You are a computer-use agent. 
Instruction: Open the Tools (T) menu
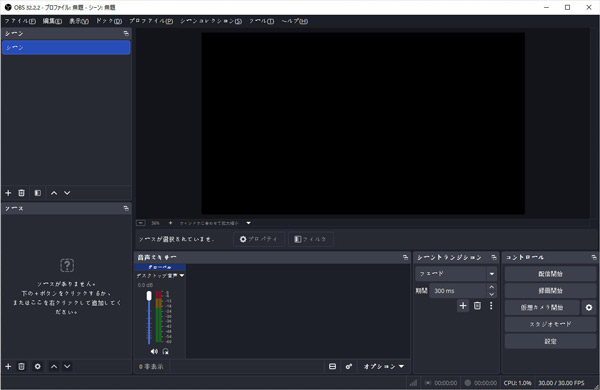(x=261, y=21)
